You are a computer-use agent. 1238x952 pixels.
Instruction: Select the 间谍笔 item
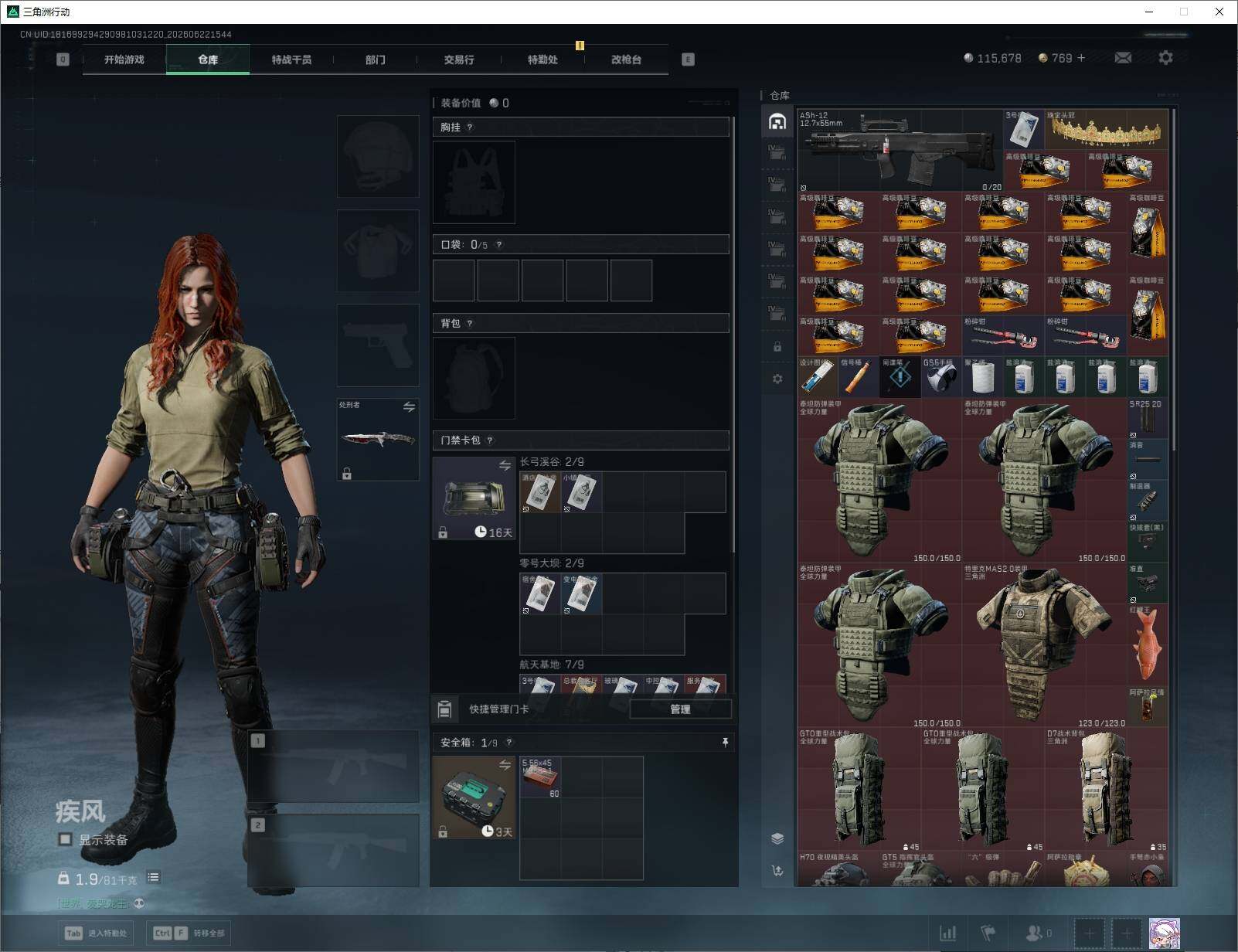900,377
